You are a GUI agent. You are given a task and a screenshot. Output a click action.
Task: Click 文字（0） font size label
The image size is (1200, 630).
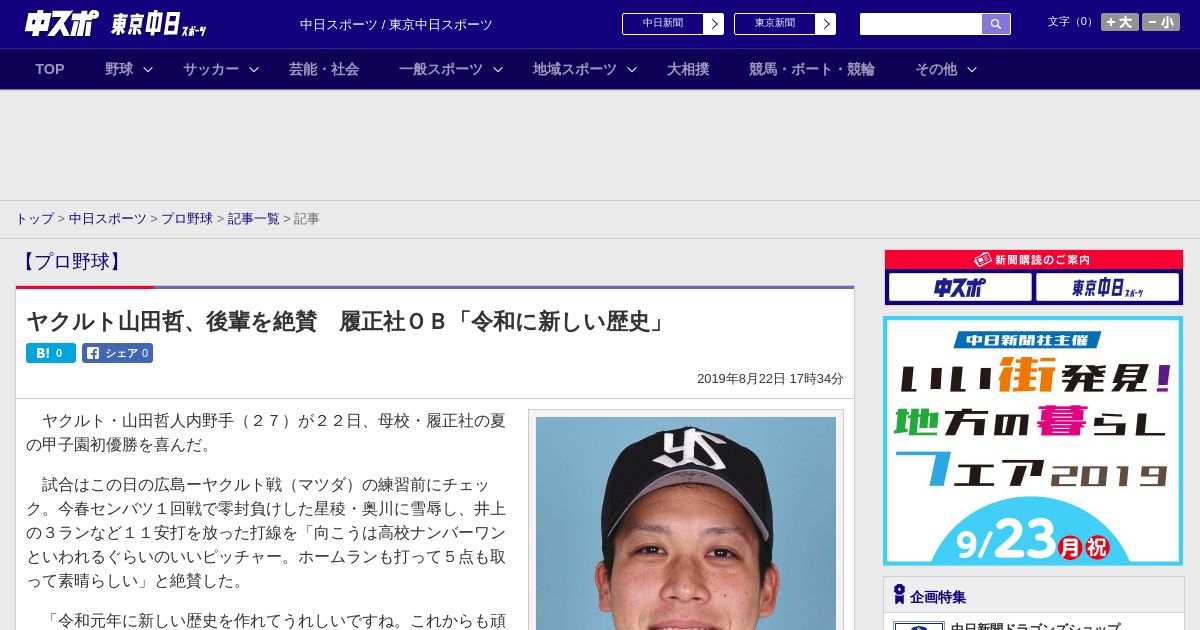click(x=1072, y=22)
